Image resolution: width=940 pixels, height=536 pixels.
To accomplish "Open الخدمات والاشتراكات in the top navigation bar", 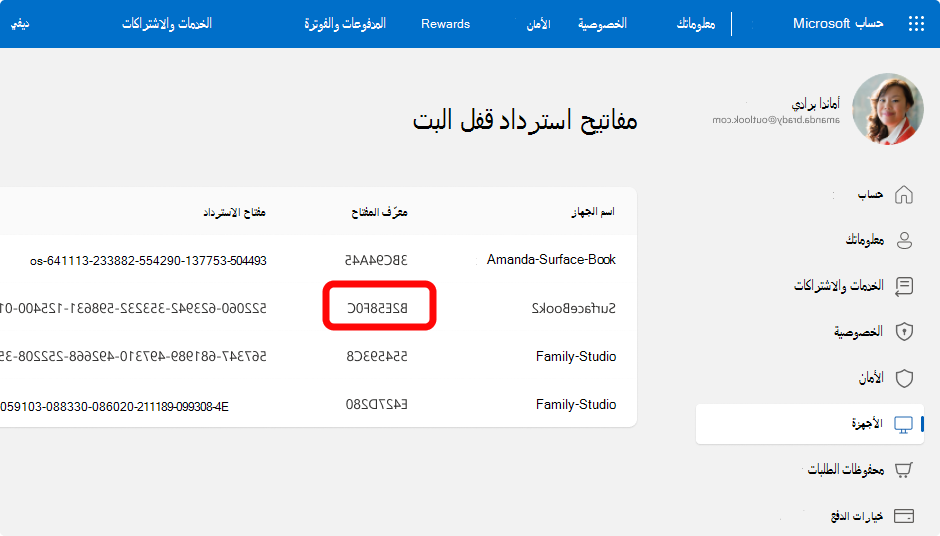I will click(x=167, y=23).
